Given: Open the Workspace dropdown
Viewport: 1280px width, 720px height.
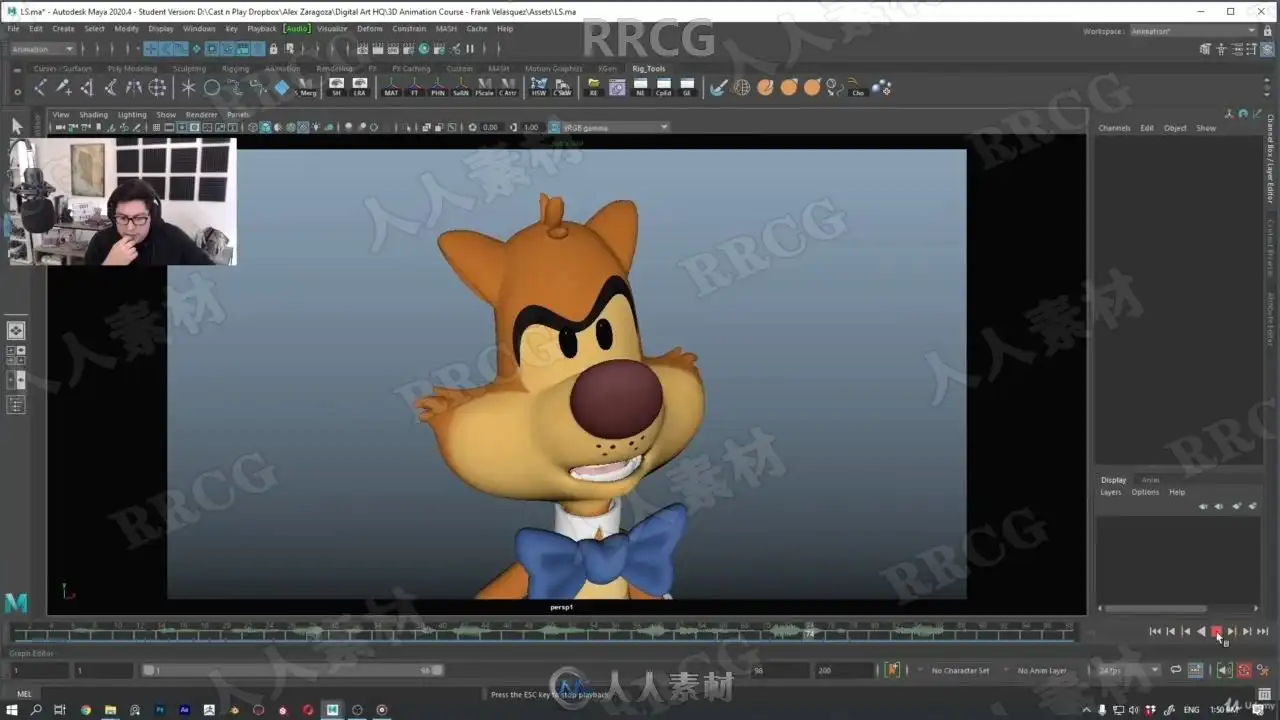Looking at the screenshot, I should pos(1192,31).
